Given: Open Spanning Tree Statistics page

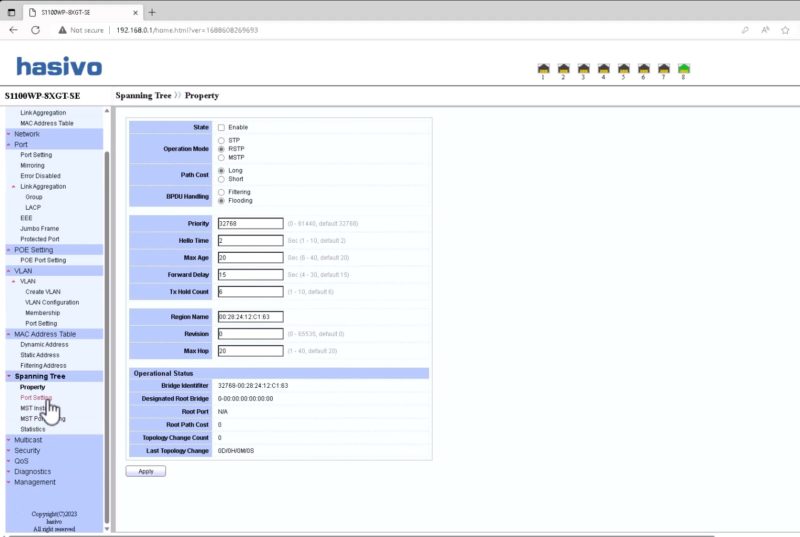Looking at the screenshot, I should coord(33,429).
